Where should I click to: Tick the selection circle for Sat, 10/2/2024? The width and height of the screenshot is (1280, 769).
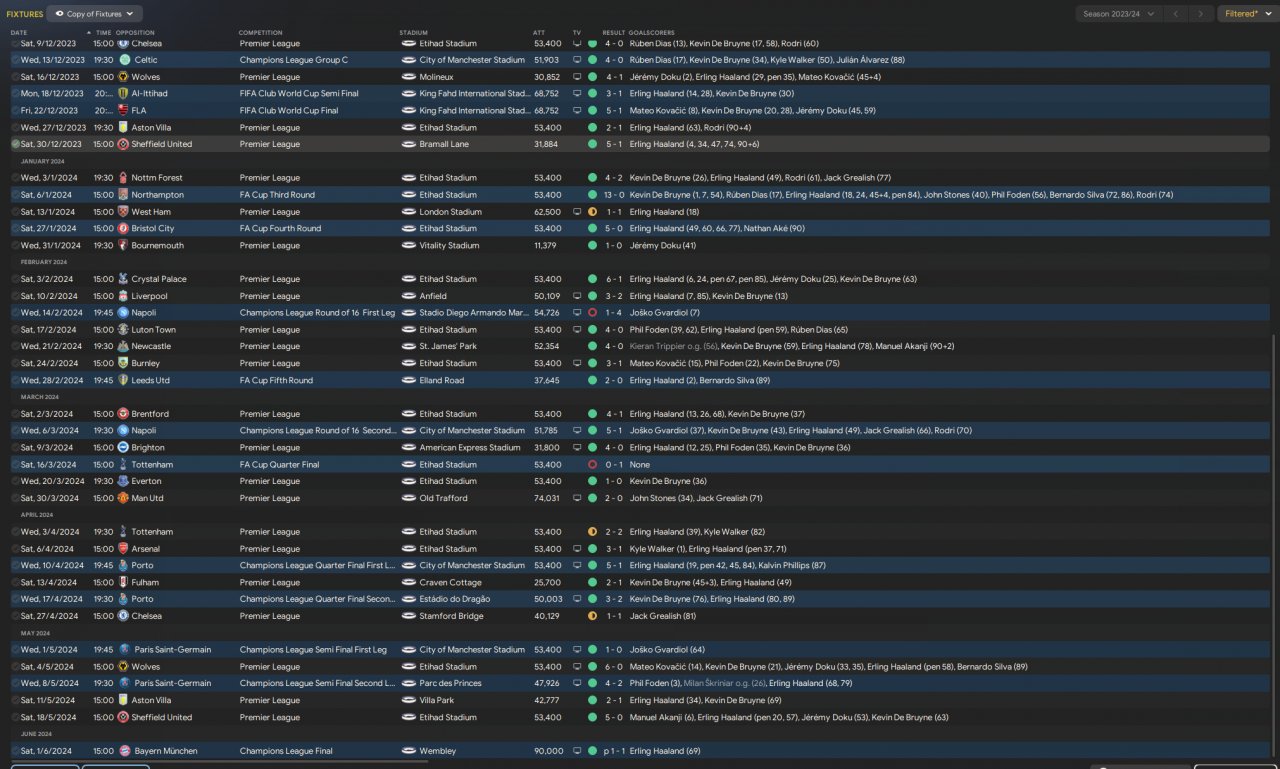[x=15, y=296]
